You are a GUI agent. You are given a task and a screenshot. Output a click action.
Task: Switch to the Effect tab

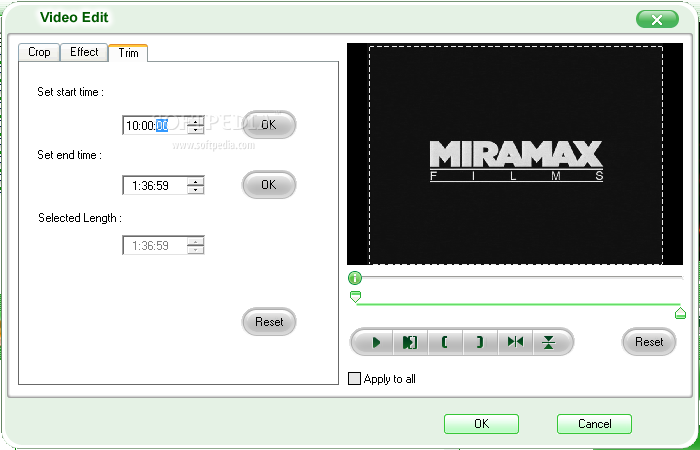tap(84, 52)
